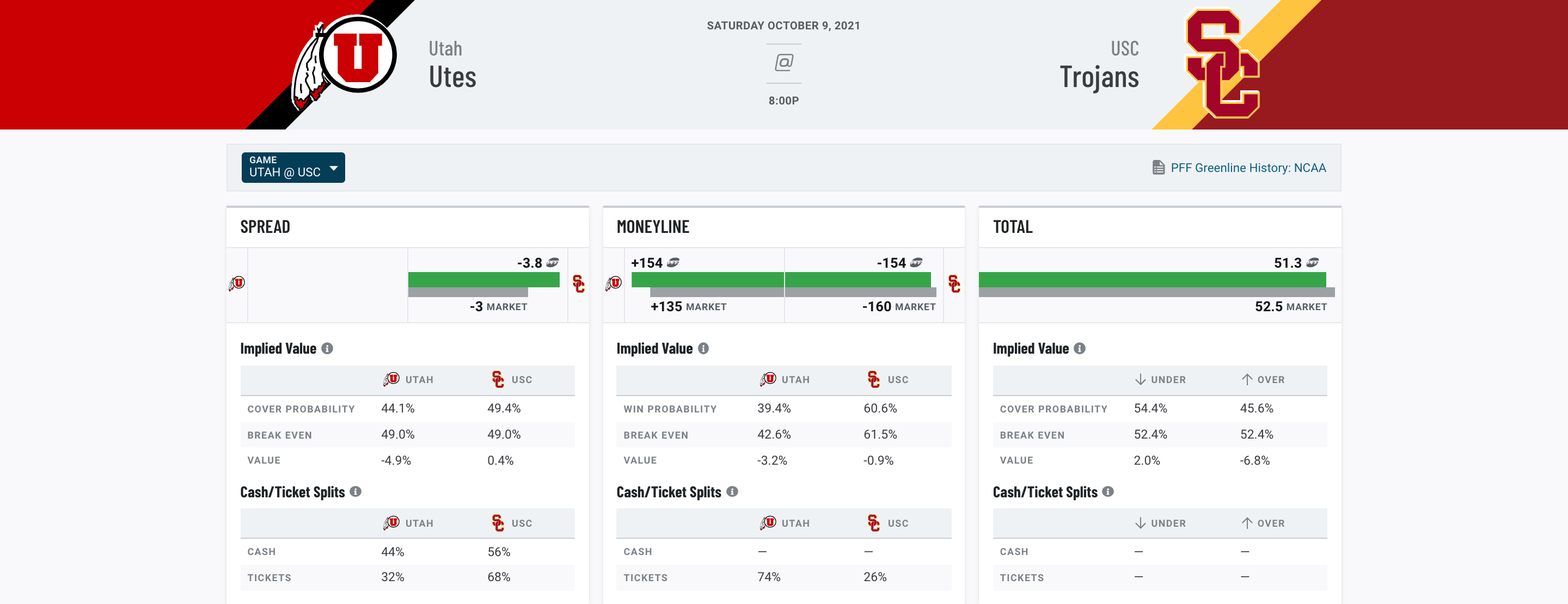
Task: Click USC cover probability 49.4%
Action: (504, 408)
